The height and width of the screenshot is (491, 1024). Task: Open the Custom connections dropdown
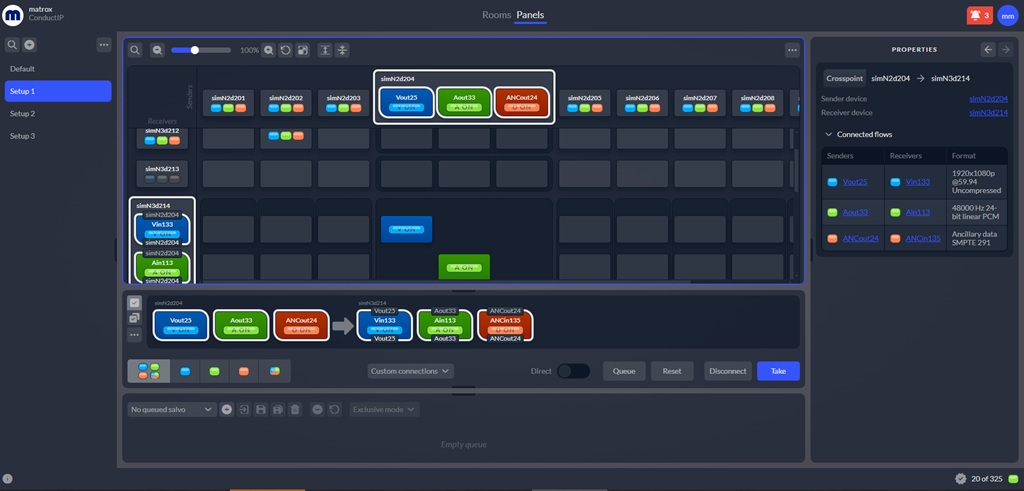[x=411, y=371]
